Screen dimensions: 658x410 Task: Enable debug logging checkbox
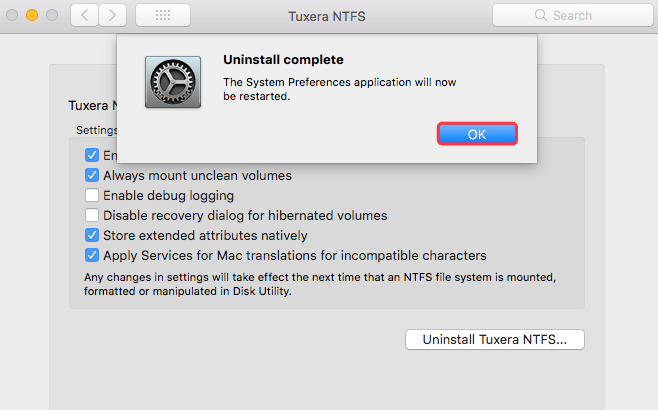coord(92,195)
